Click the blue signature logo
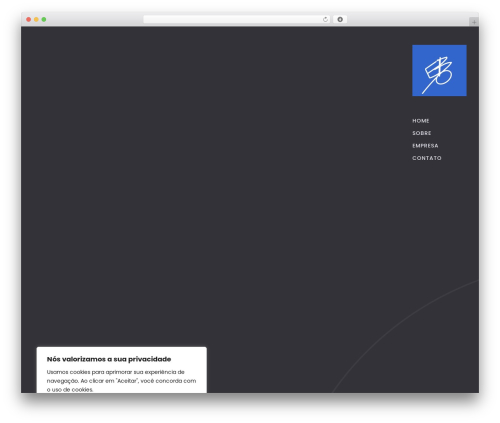This screenshot has width=500, height=423. click(439, 70)
